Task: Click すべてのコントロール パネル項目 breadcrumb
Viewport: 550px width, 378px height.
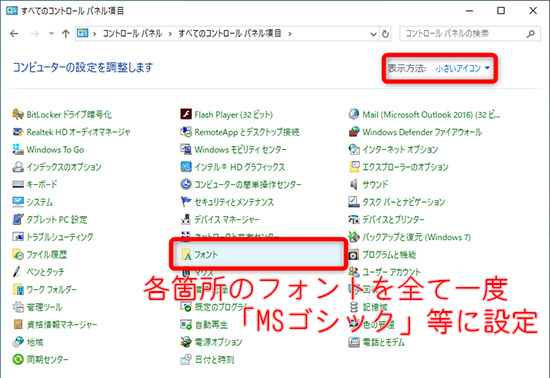Action: (230, 34)
